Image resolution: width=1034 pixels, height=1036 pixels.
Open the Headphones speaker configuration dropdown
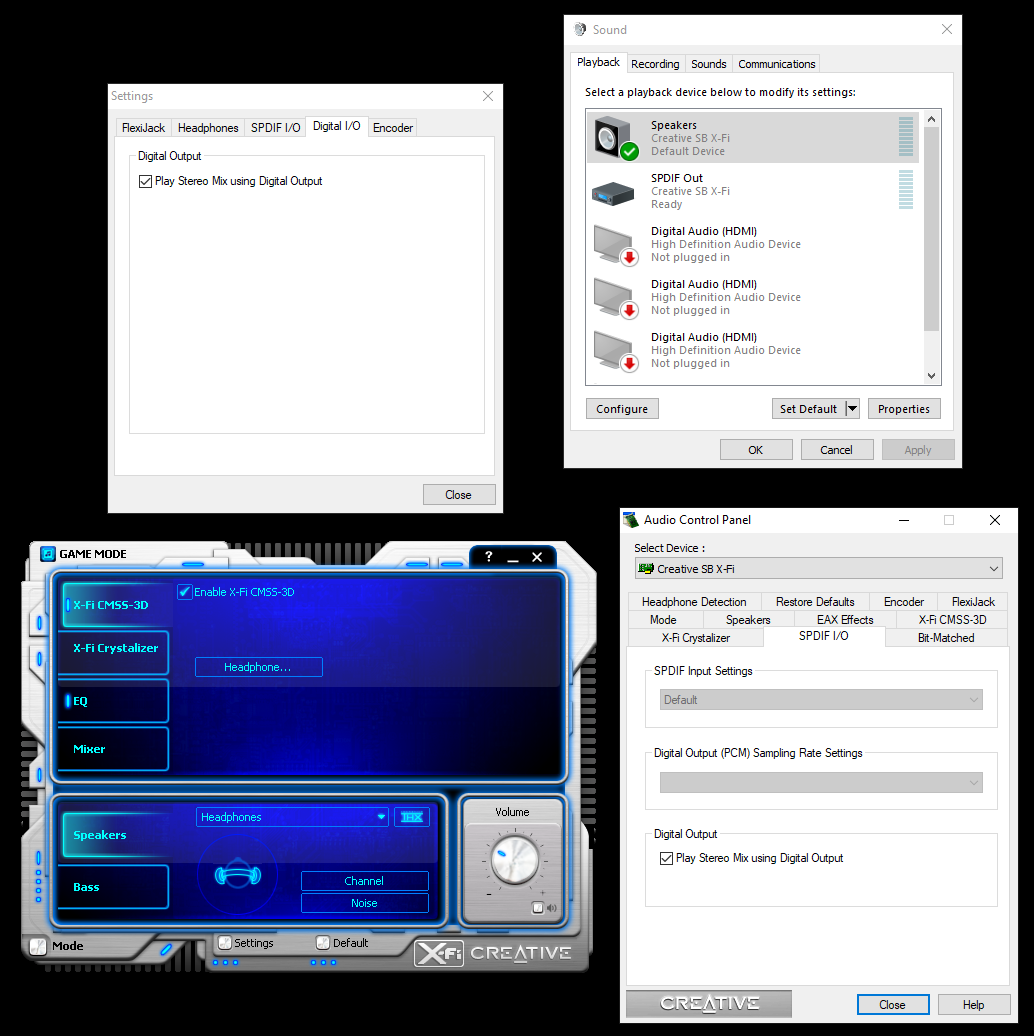381,817
